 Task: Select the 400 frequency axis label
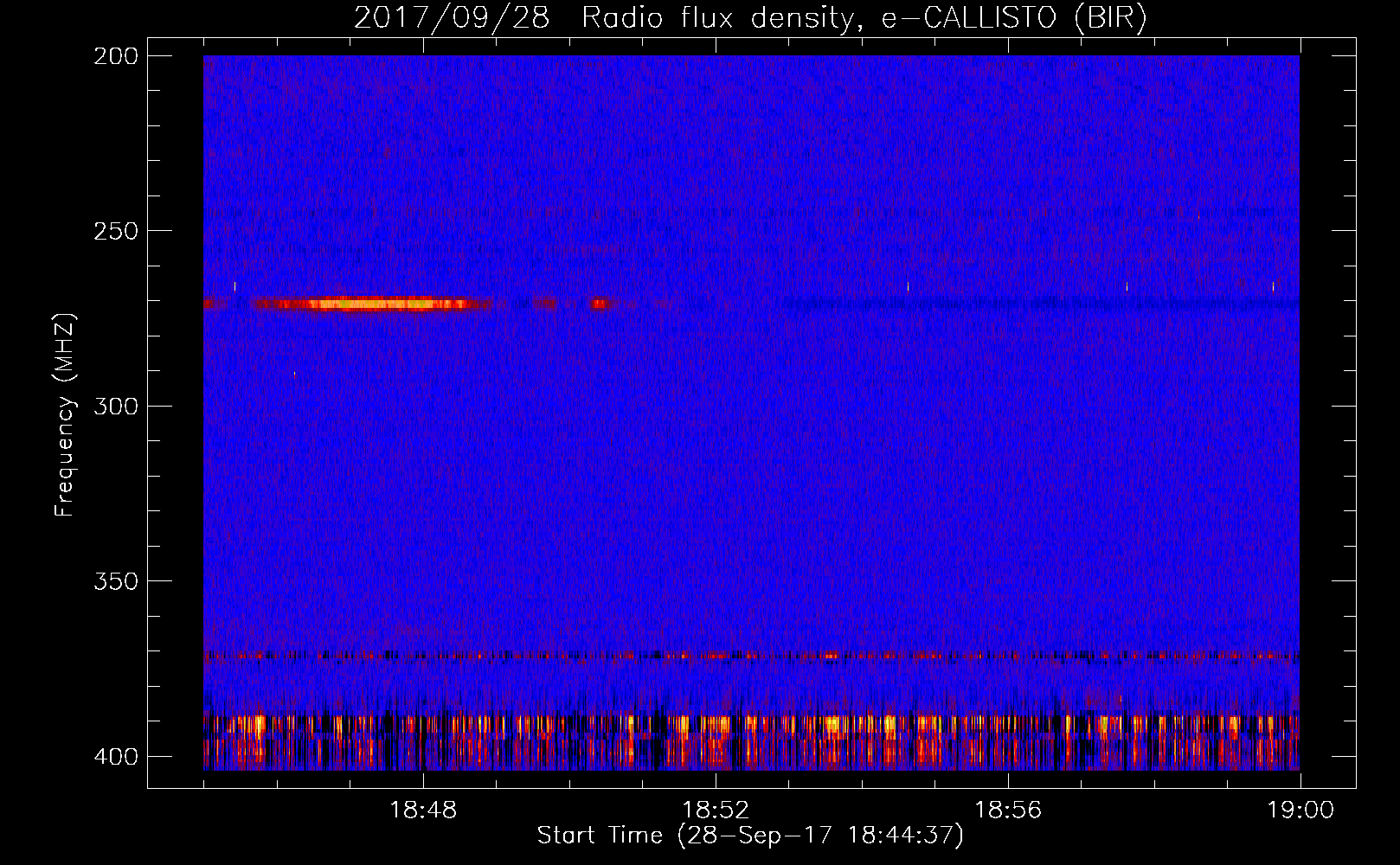click(115, 757)
